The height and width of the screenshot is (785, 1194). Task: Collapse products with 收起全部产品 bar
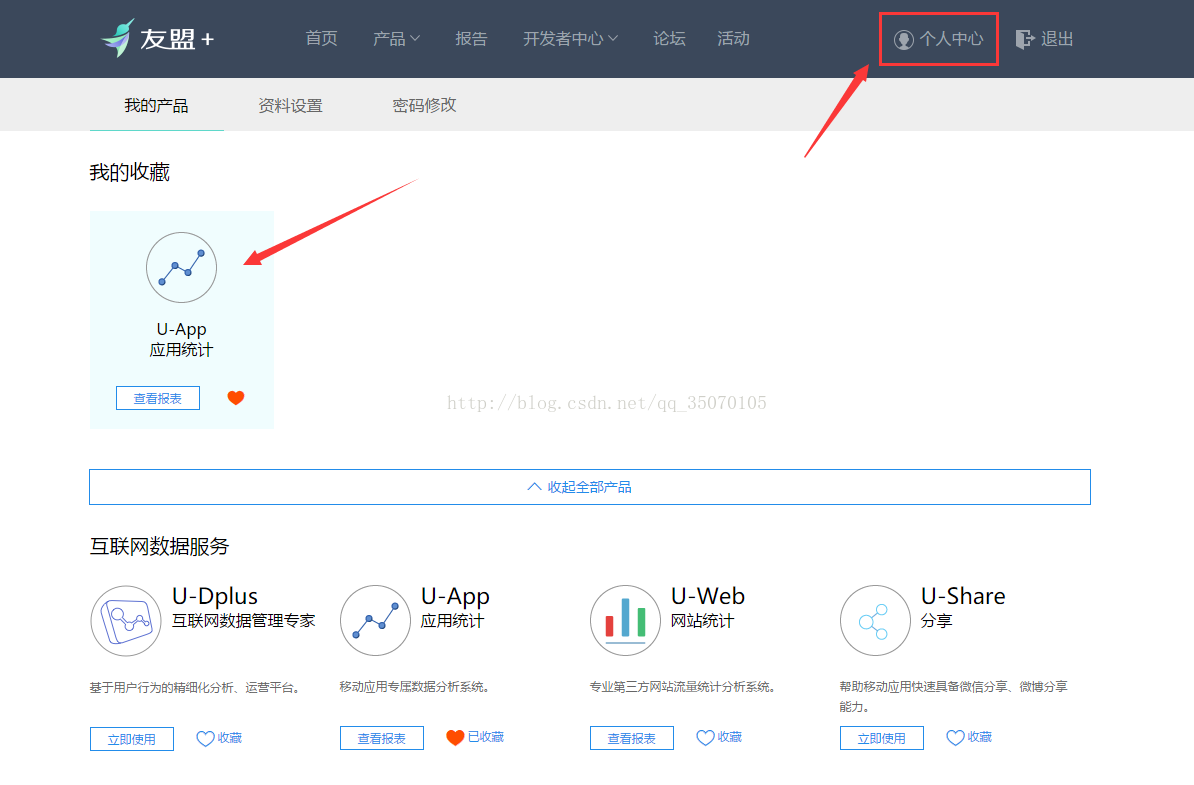click(589, 487)
